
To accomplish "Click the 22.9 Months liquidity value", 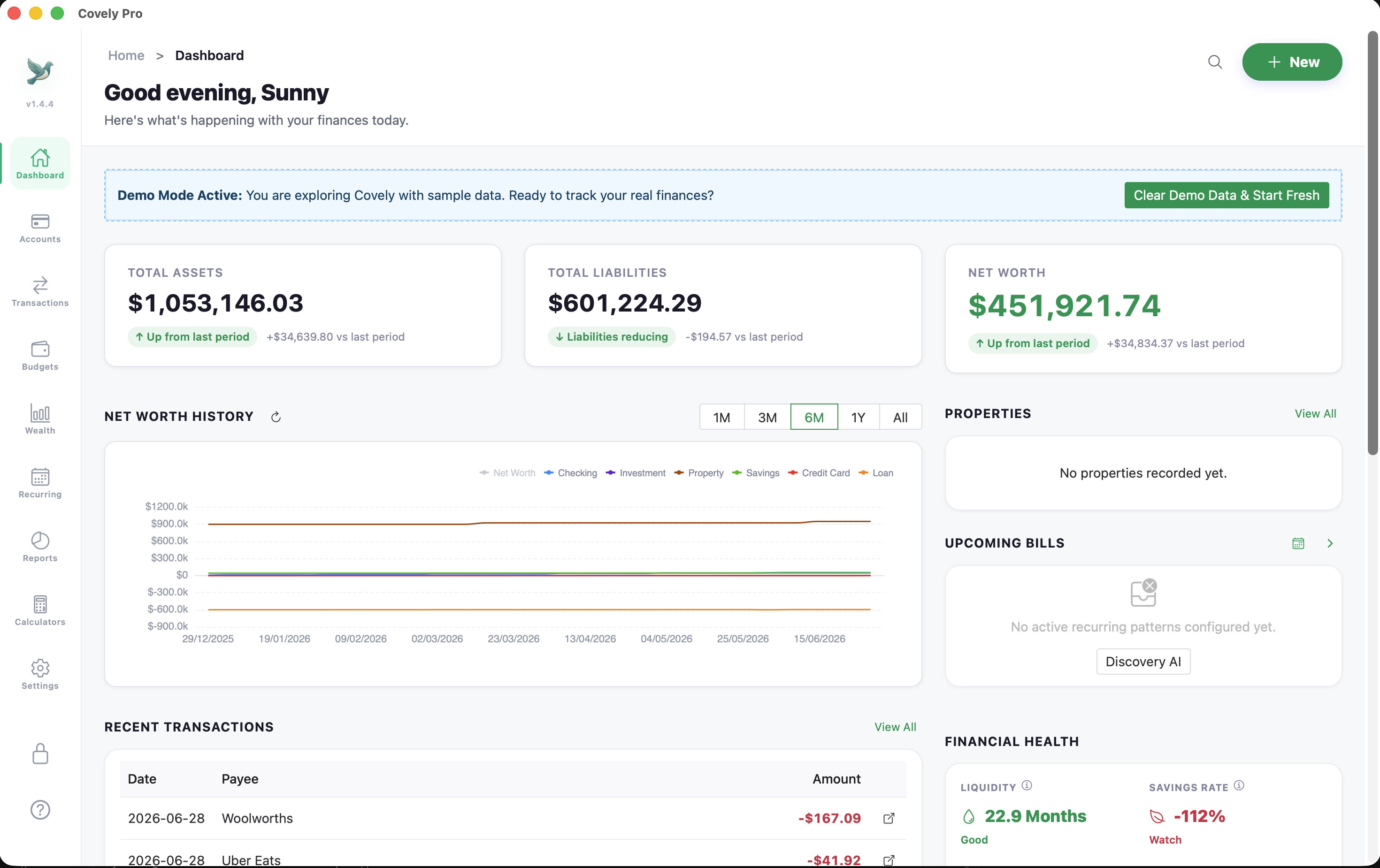I will tap(1035, 816).
